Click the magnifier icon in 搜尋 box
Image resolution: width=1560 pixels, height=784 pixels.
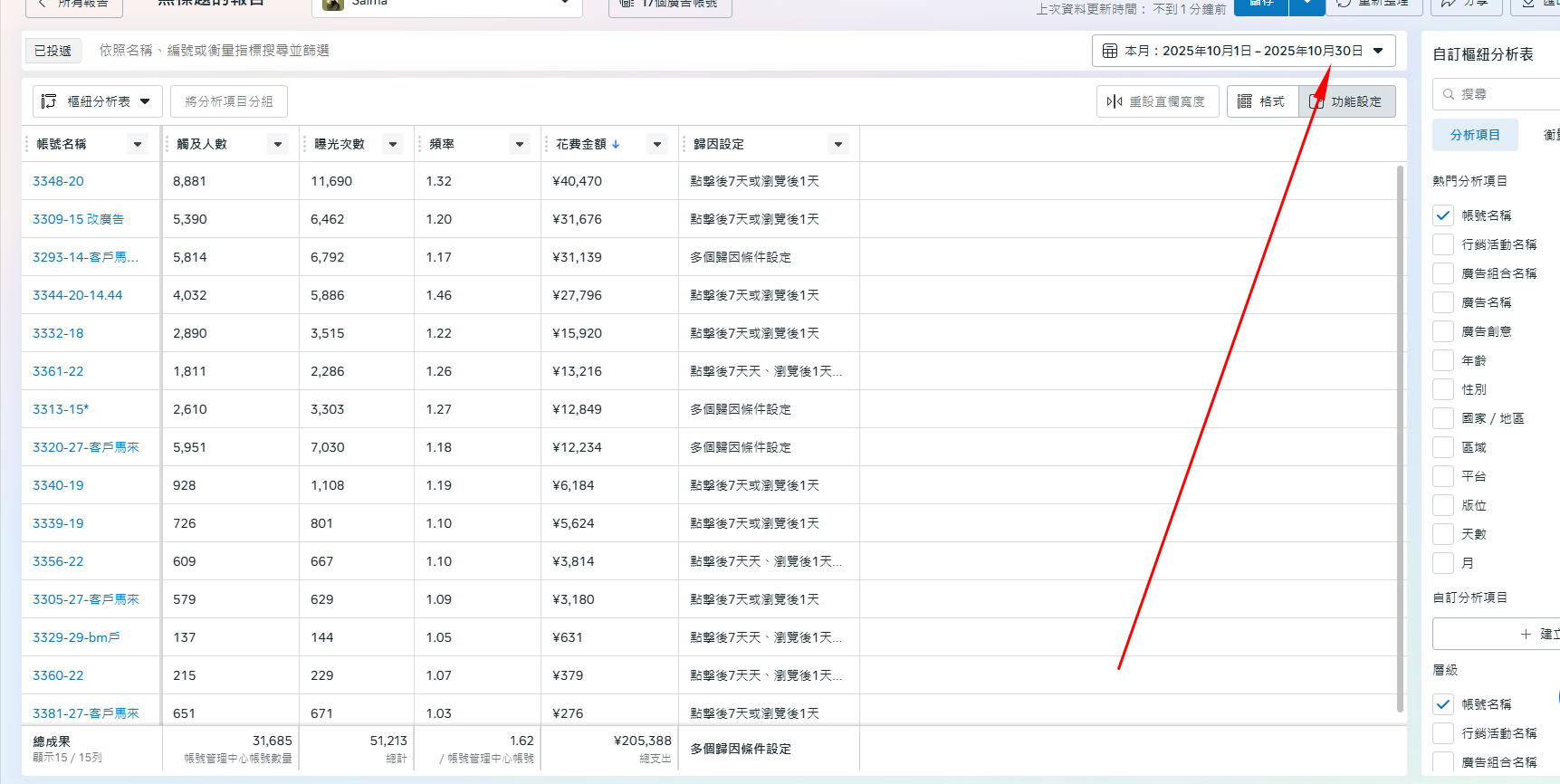tap(1449, 94)
